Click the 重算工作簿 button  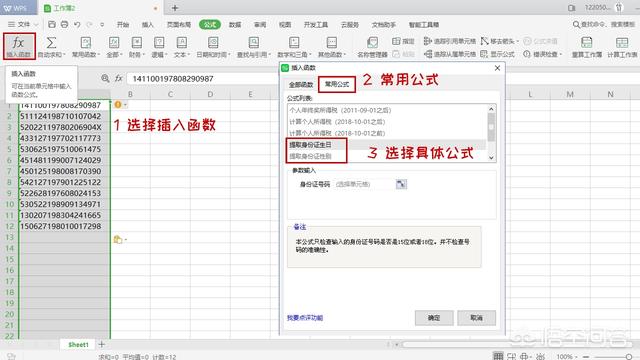click(587, 46)
